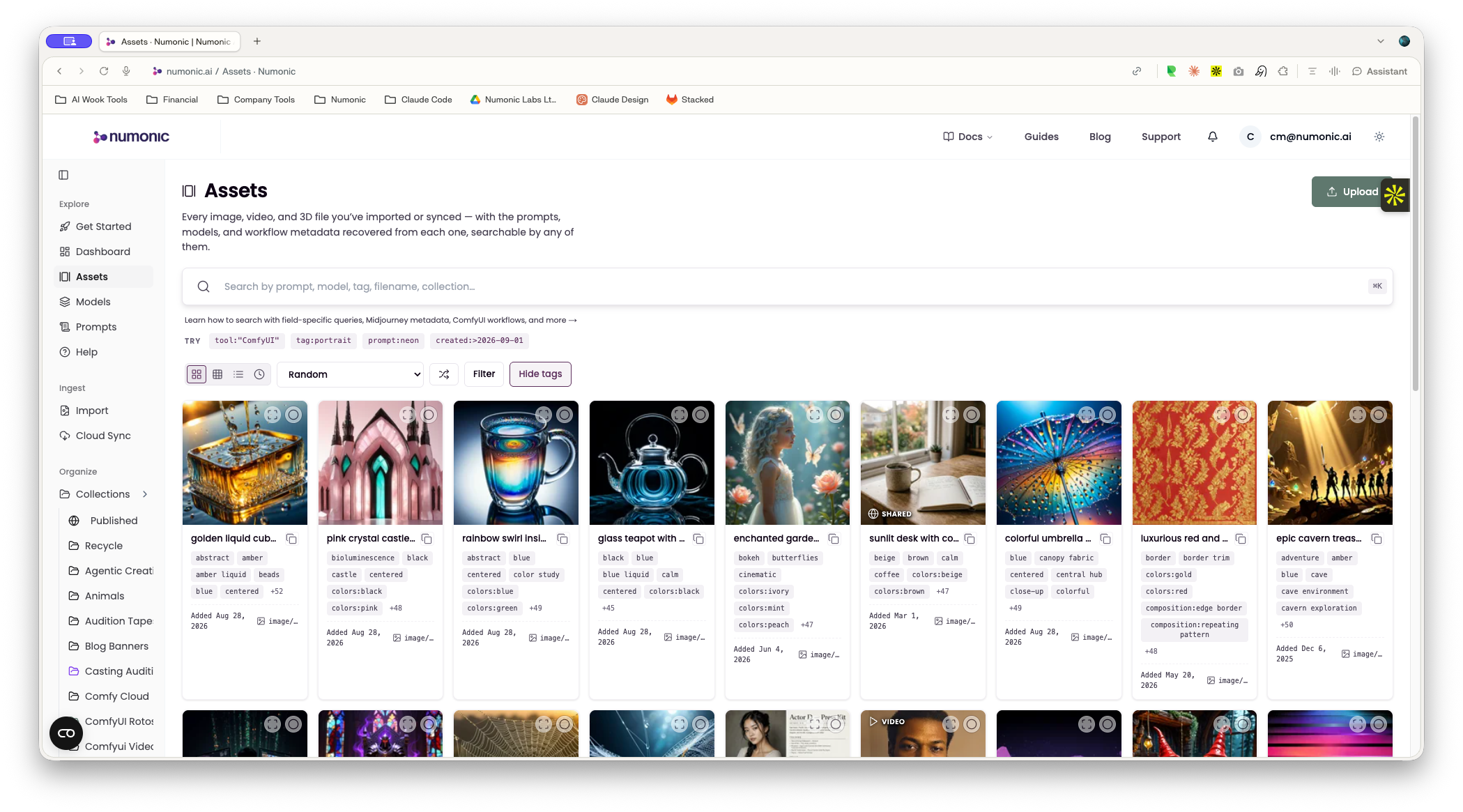The height and width of the screenshot is (812, 1463).
Task: Click the tool:"ComfyUI" search suggestion
Action: [x=247, y=341]
